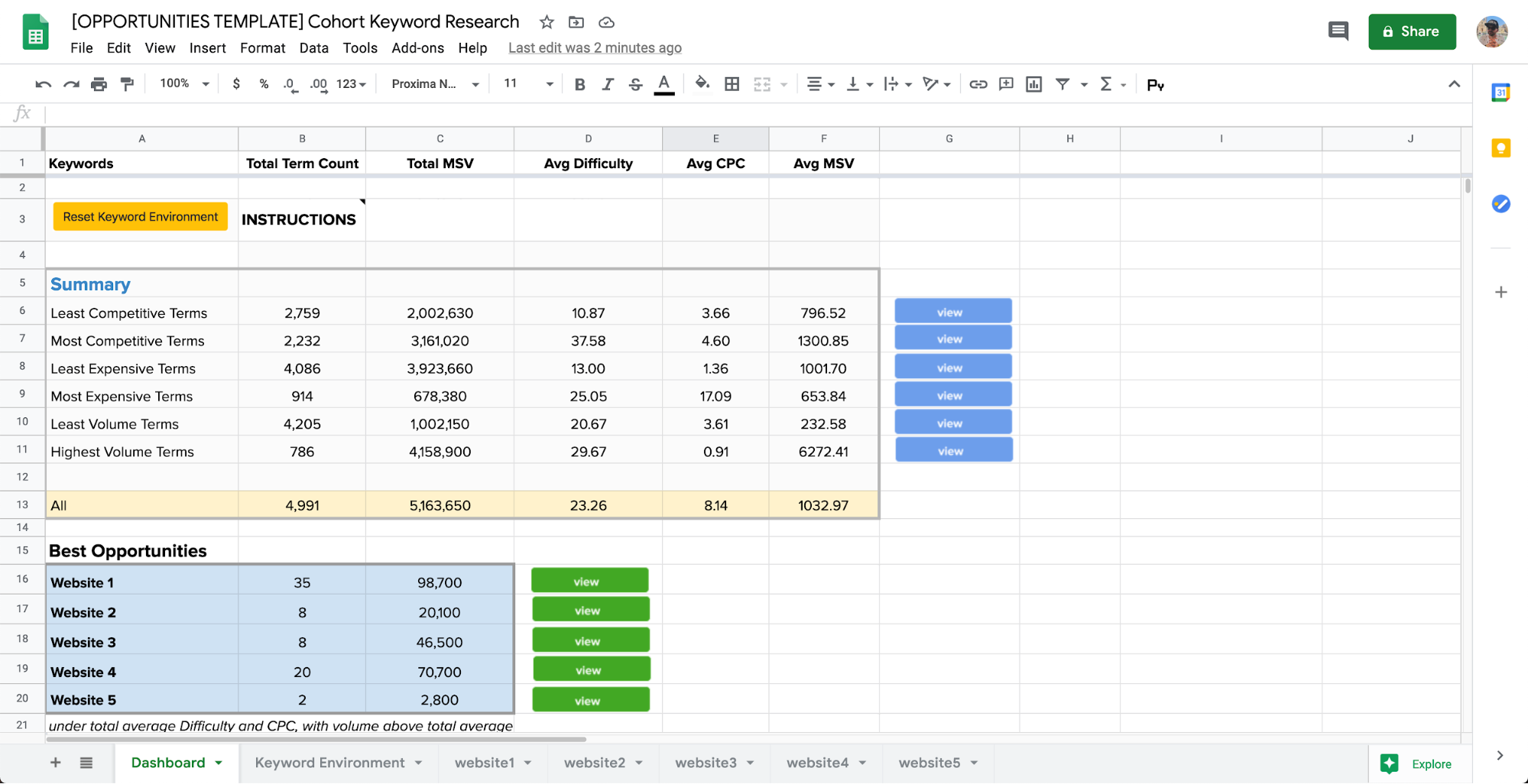
Task: Click the Share button
Action: (x=1412, y=31)
